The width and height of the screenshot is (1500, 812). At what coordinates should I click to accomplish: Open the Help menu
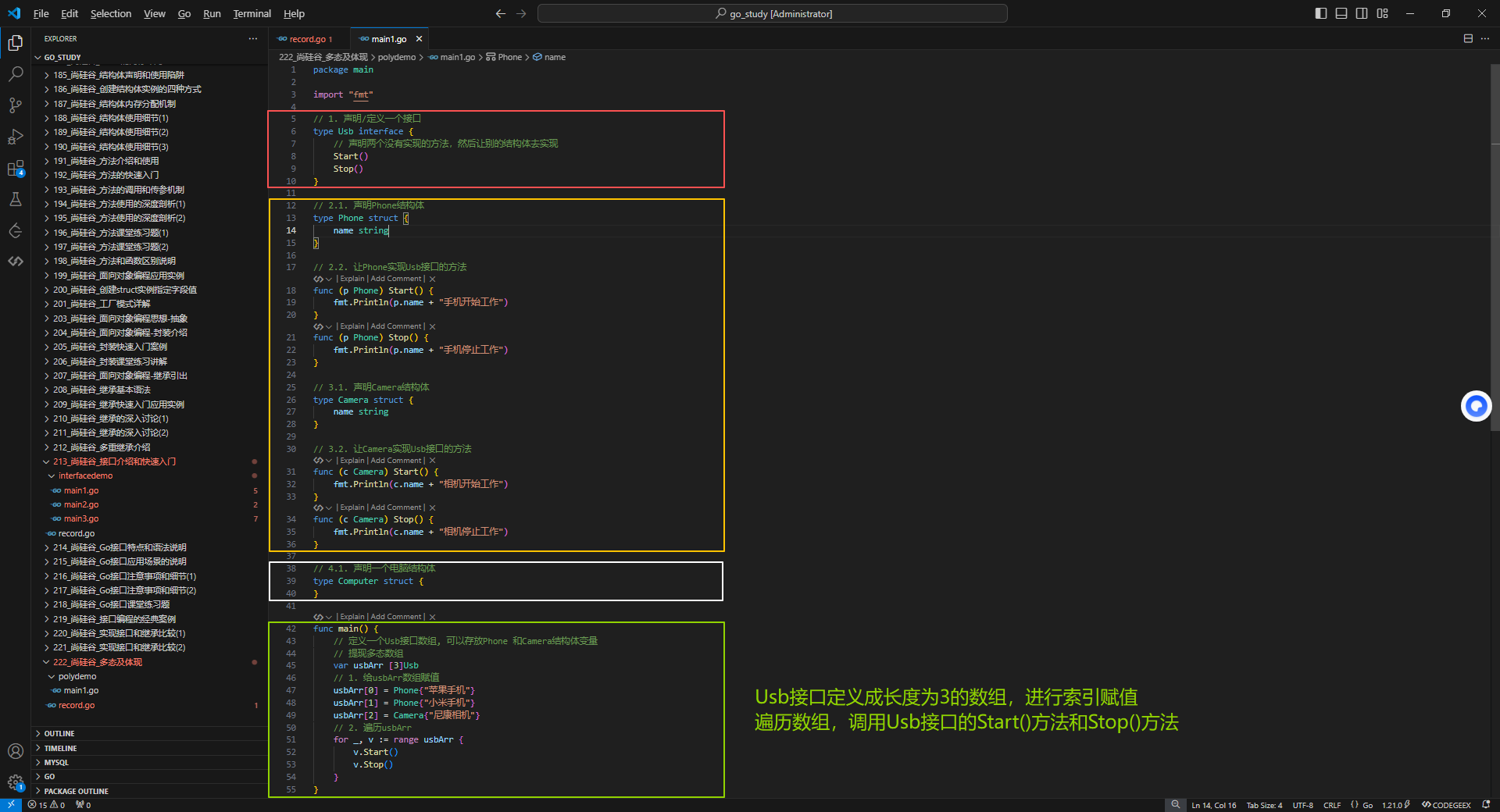pyautogui.click(x=294, y=13)
